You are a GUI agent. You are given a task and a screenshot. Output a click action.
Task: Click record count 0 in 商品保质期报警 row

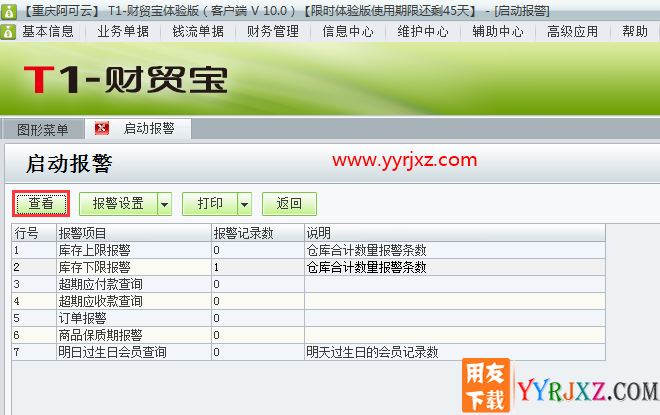coord(258,335)
